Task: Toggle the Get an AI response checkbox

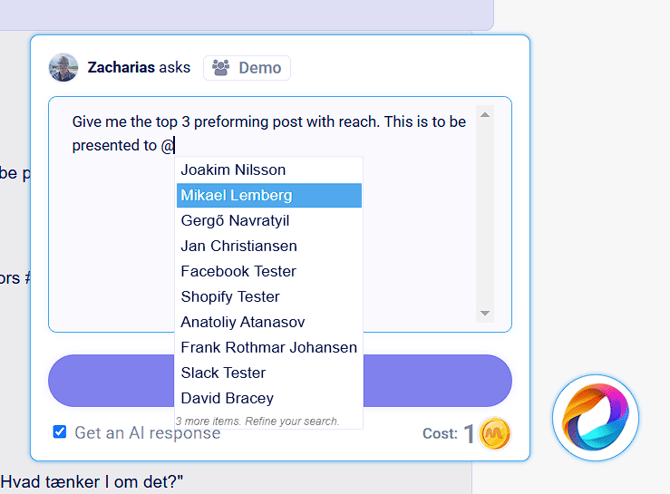Action: (60, 432)
